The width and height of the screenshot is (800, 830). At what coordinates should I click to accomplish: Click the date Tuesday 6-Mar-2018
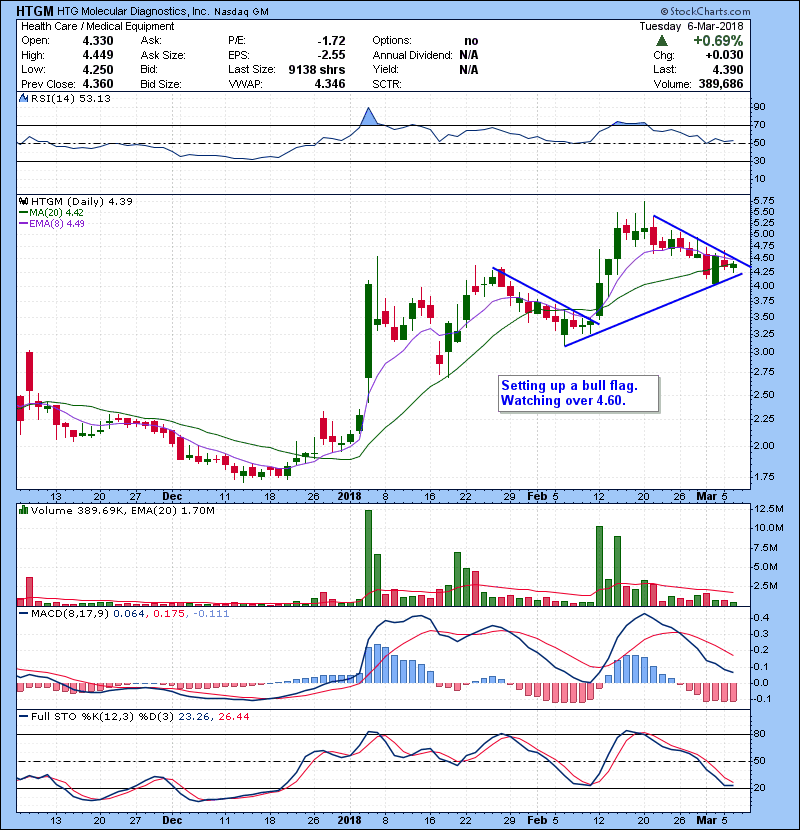pyautogui.click(x=691, y=26)
